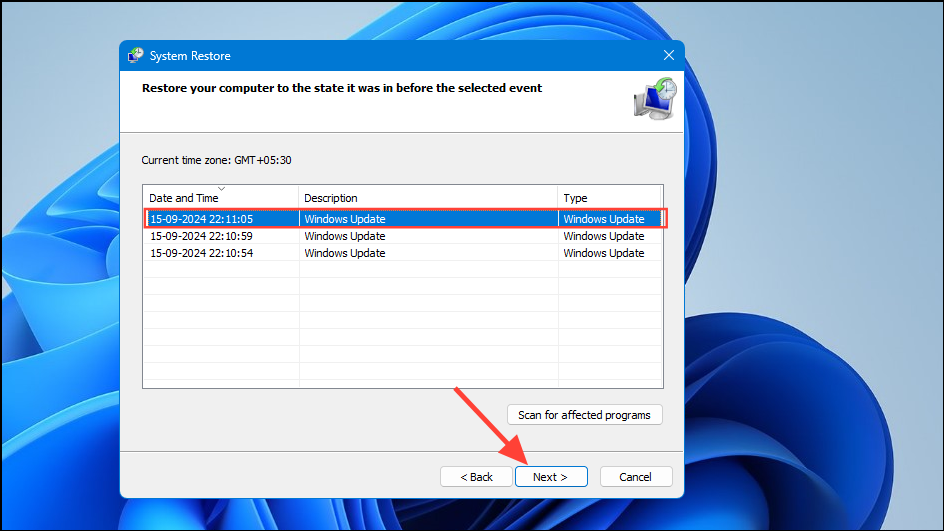
Task: Sort by the Description column header
Action: [x=428, y=197]
